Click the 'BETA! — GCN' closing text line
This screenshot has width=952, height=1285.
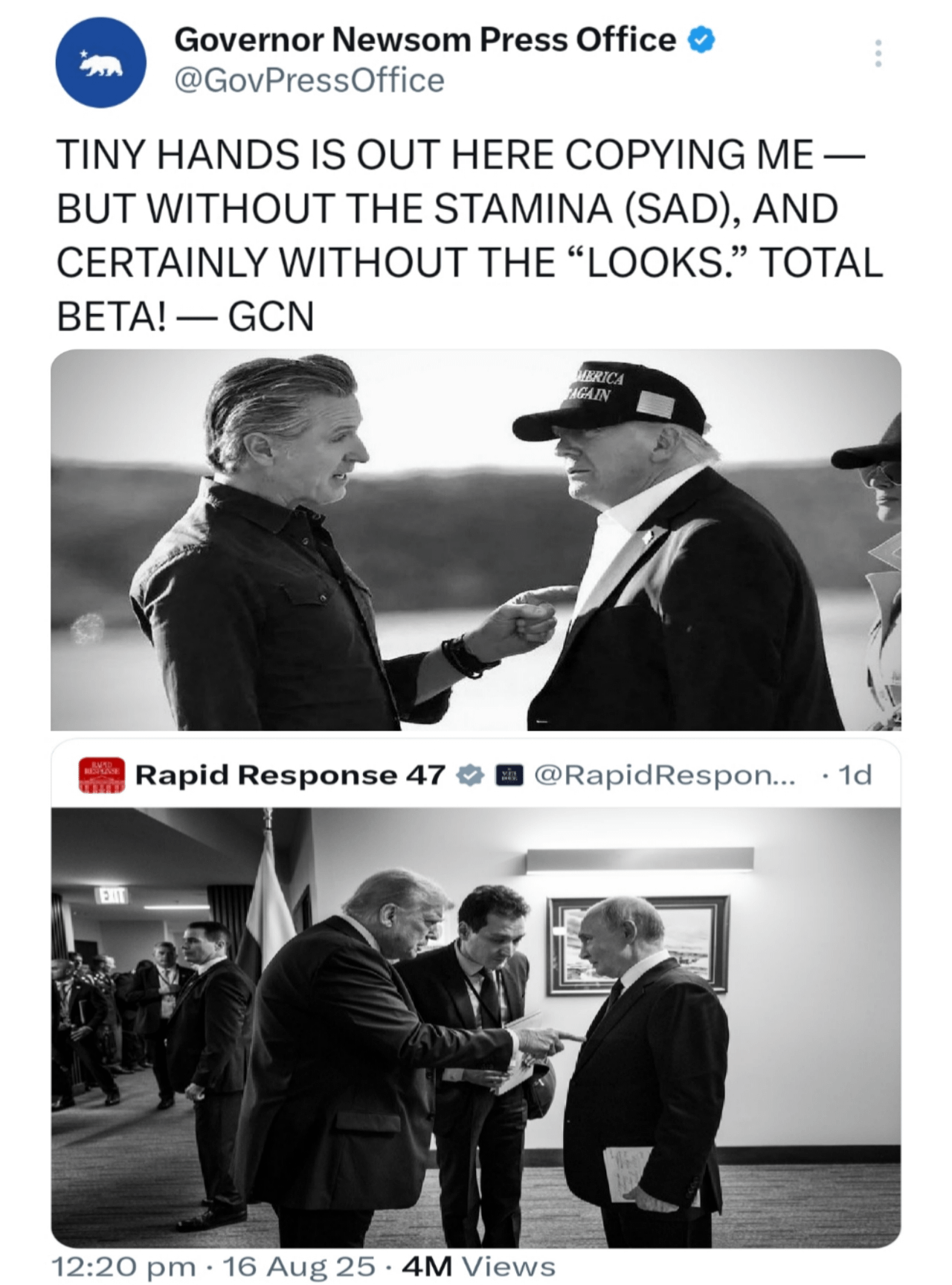[x=186, y=316]
